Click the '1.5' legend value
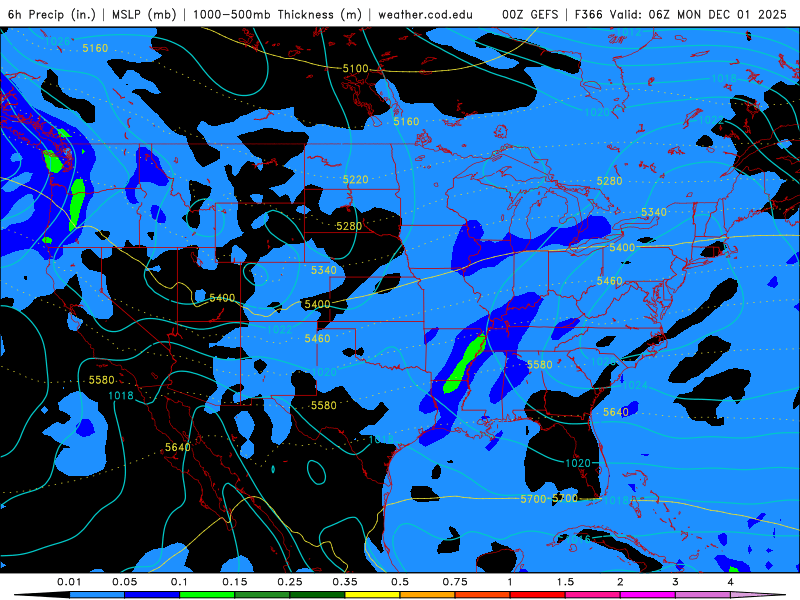 pyautogui.click(x=565, y=582)
